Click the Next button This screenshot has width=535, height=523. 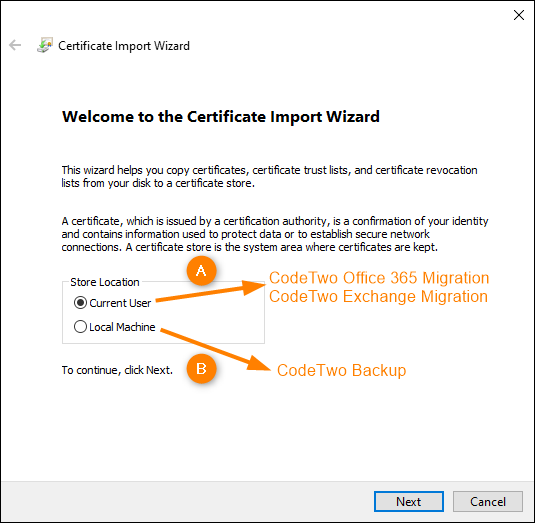point(408,501)
